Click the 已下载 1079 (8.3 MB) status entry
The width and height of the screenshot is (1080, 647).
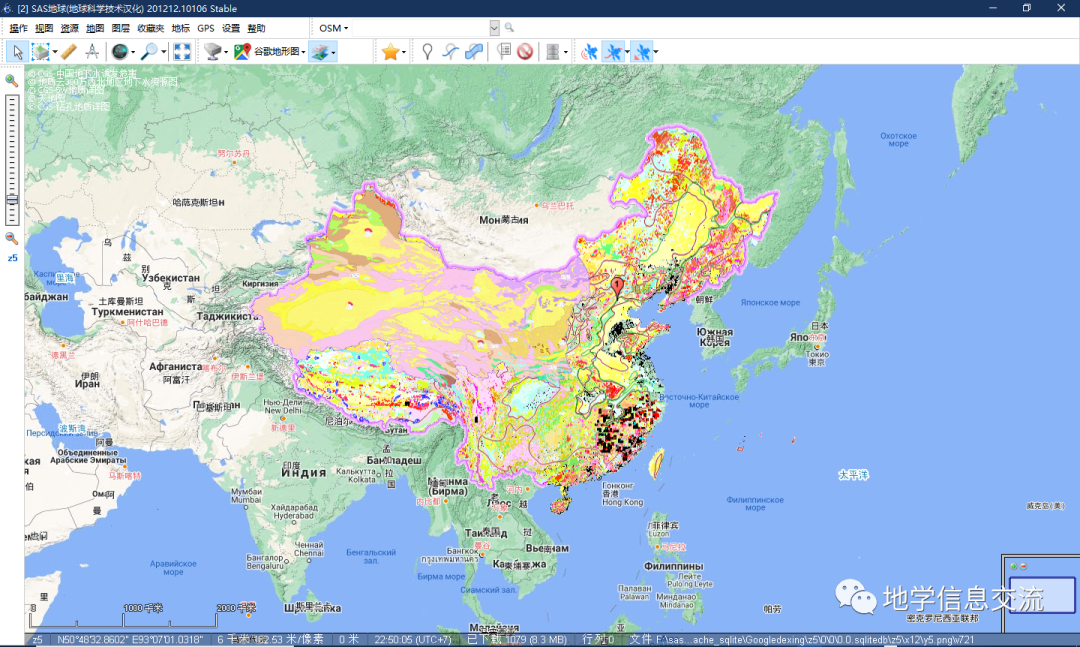517,639
